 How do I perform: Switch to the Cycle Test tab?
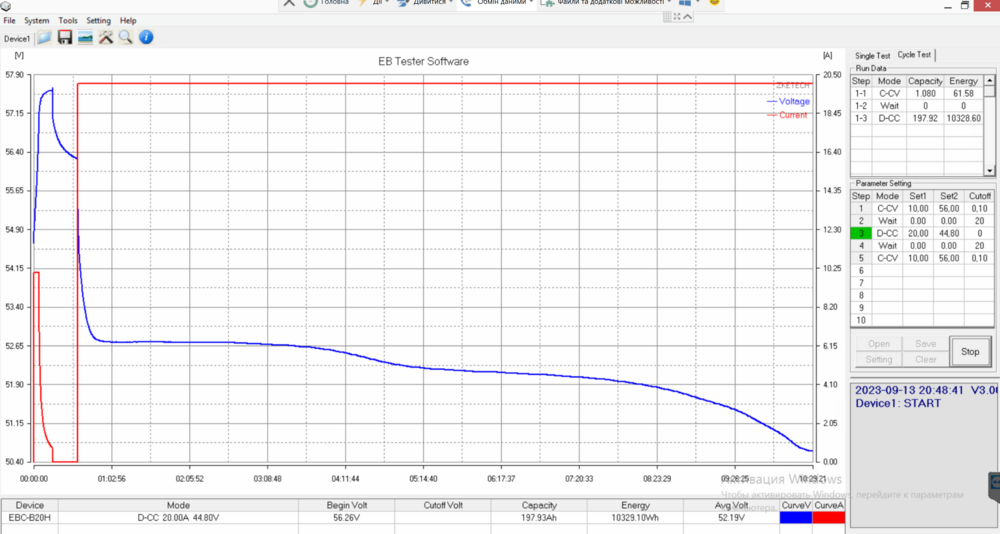pyautogui.click(x=915, y=55)
